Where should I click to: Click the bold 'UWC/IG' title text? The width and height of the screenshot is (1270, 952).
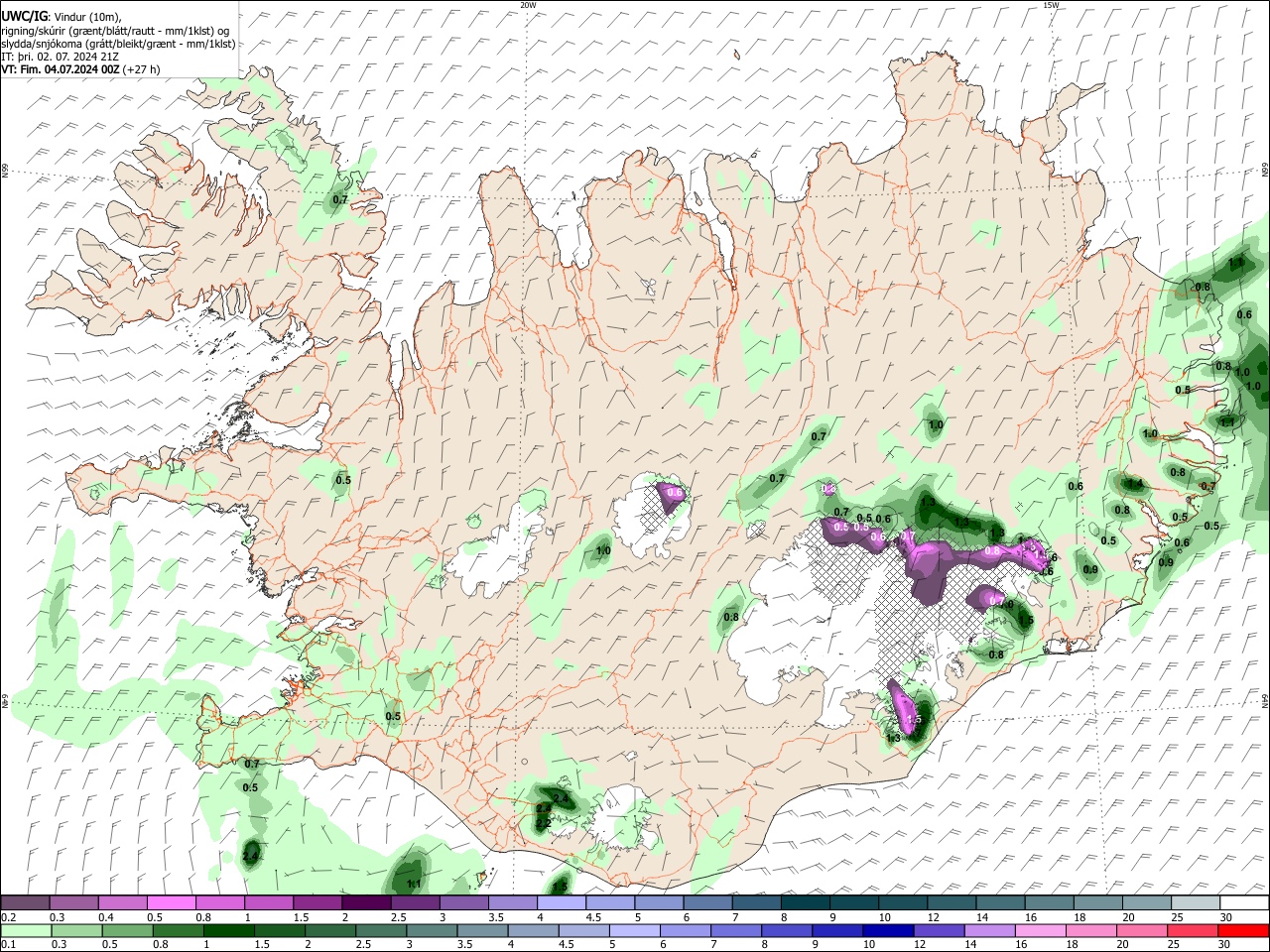(x=23, y=16)
